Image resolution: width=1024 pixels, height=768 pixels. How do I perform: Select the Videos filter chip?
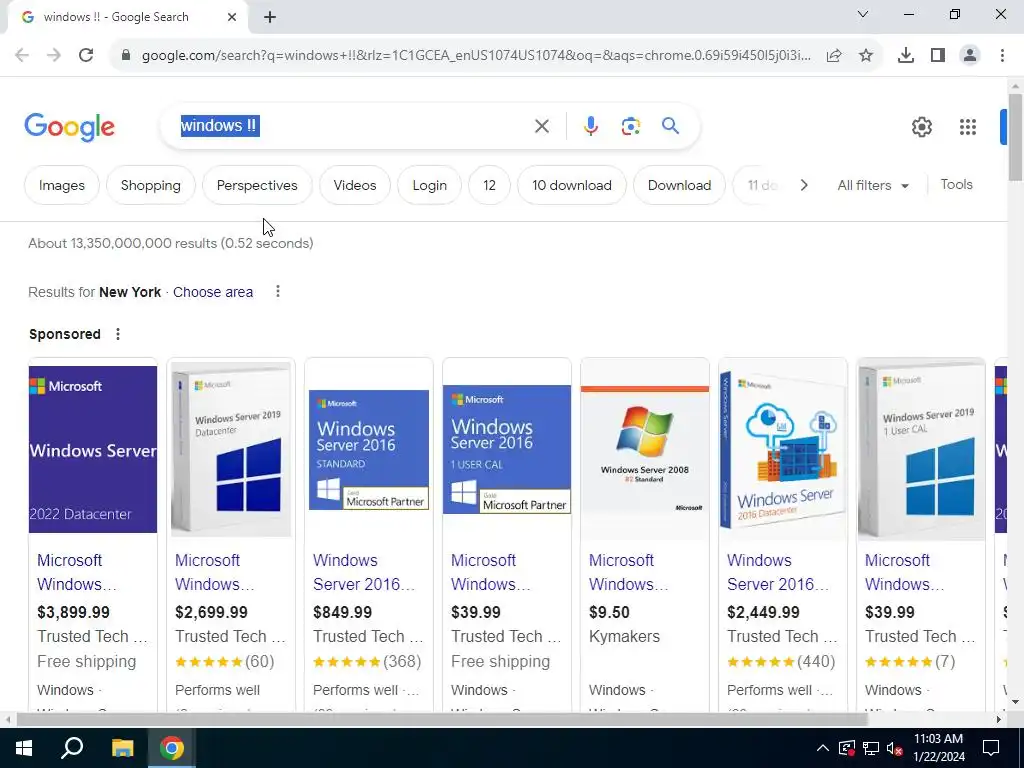355,185
